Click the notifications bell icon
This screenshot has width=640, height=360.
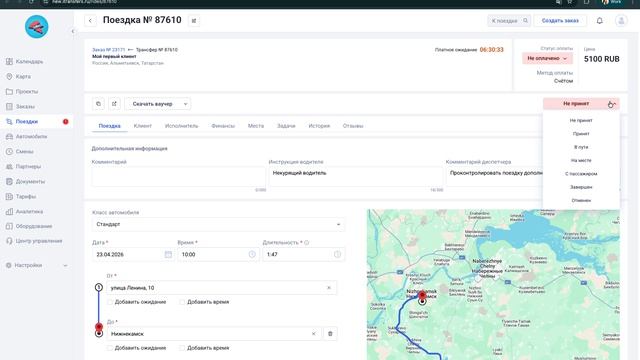[x=600, y=20]
